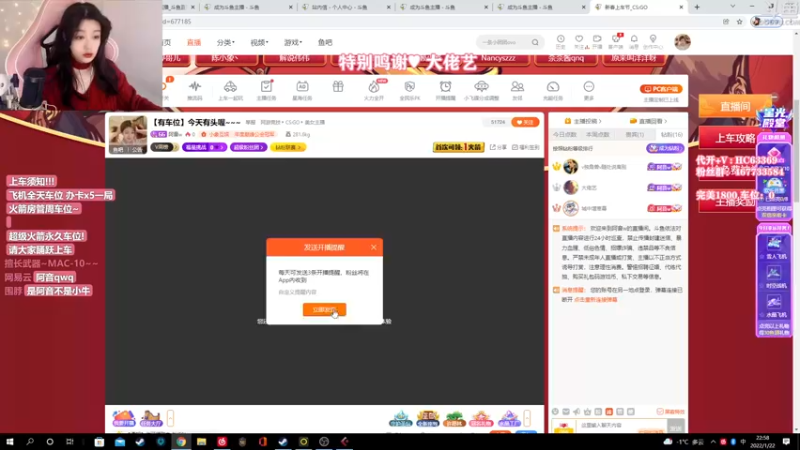The width and height of the screenshot is (800, 450).
Task: Click the bookmark star in address bar
Action: click(739, 21)
